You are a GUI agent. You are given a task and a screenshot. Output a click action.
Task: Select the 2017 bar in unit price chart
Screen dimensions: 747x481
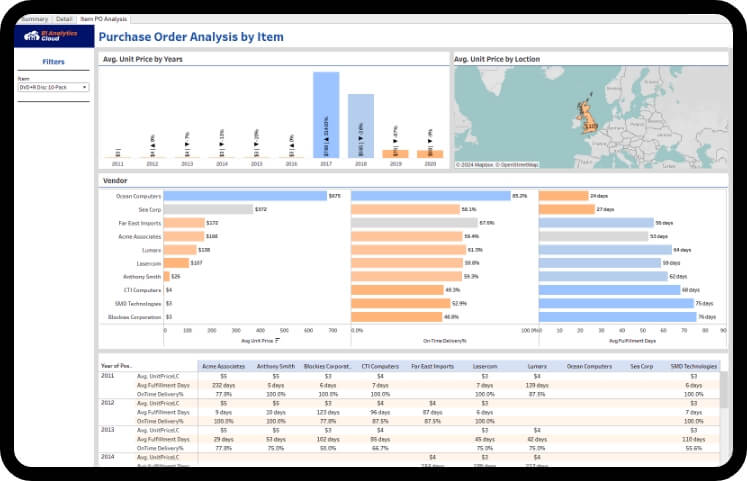pos(326,115)
